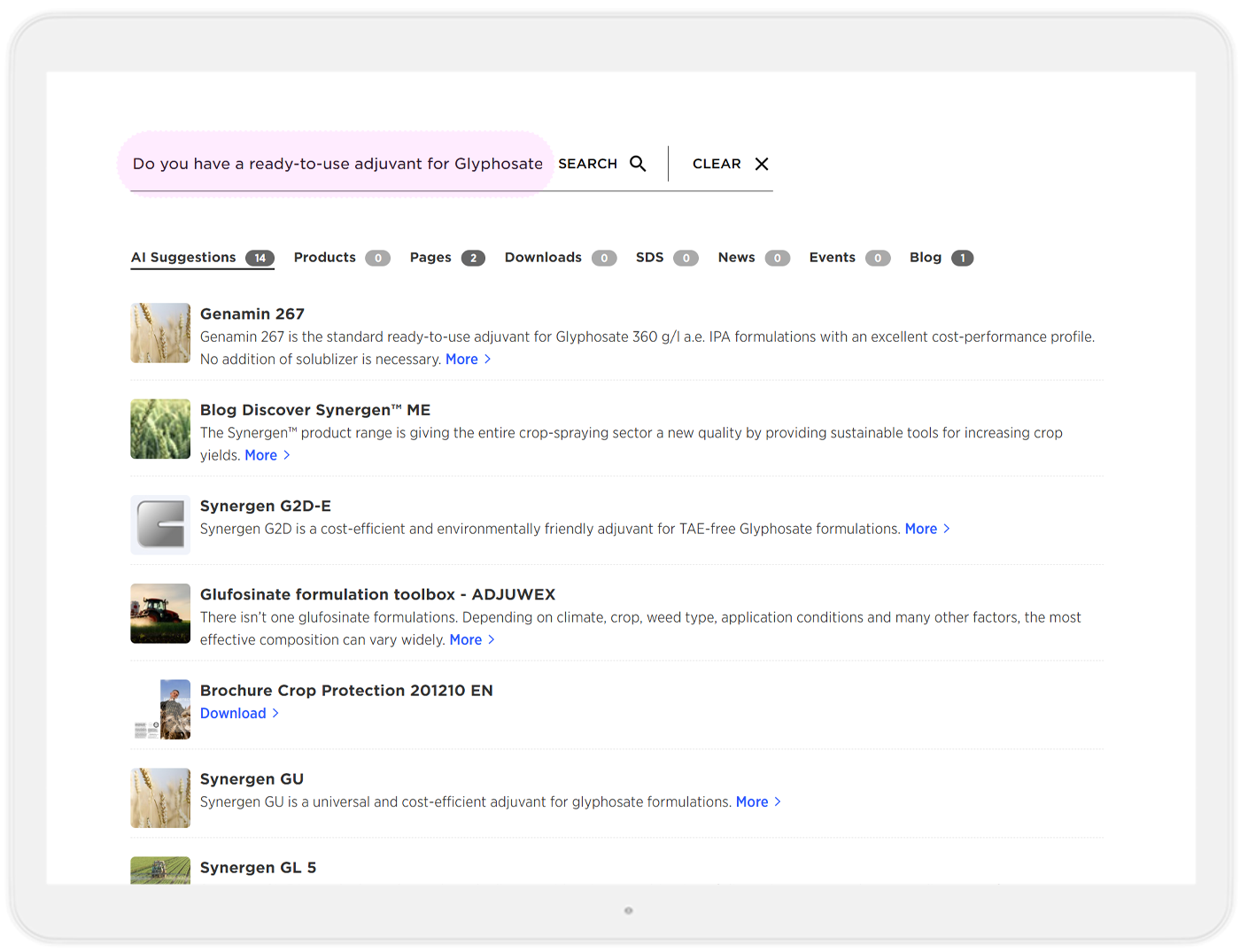The height and width of the screenshot is (952, 1240).
Task: Open Glufosinate formulation toolbox - ADJUWEX title
Action: coord(378,594)
